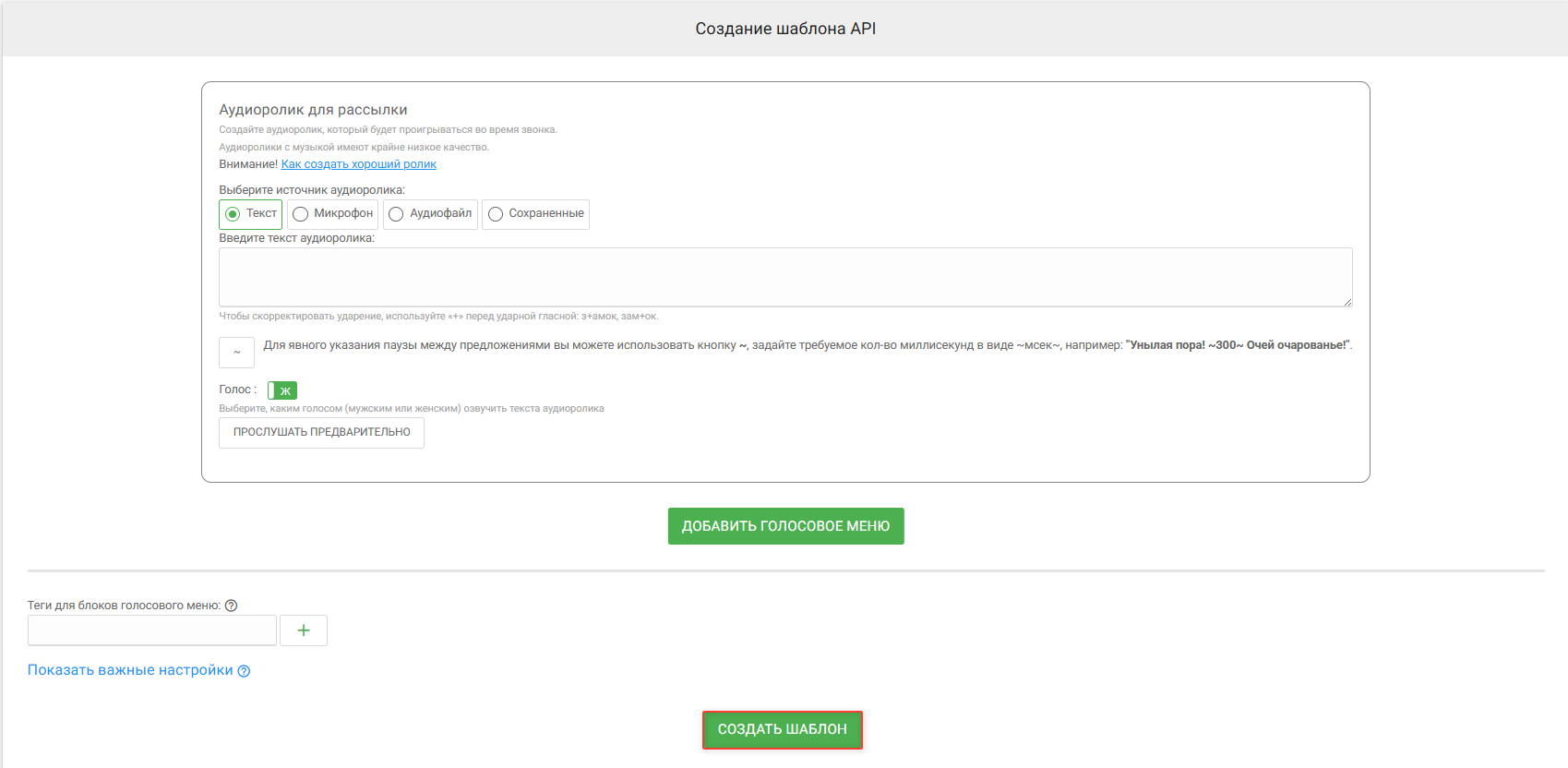Click the СОЗДАТЬ ШАБЛОН button
Viewport: 1568px width, 768px height.
(x=783, y=729)
